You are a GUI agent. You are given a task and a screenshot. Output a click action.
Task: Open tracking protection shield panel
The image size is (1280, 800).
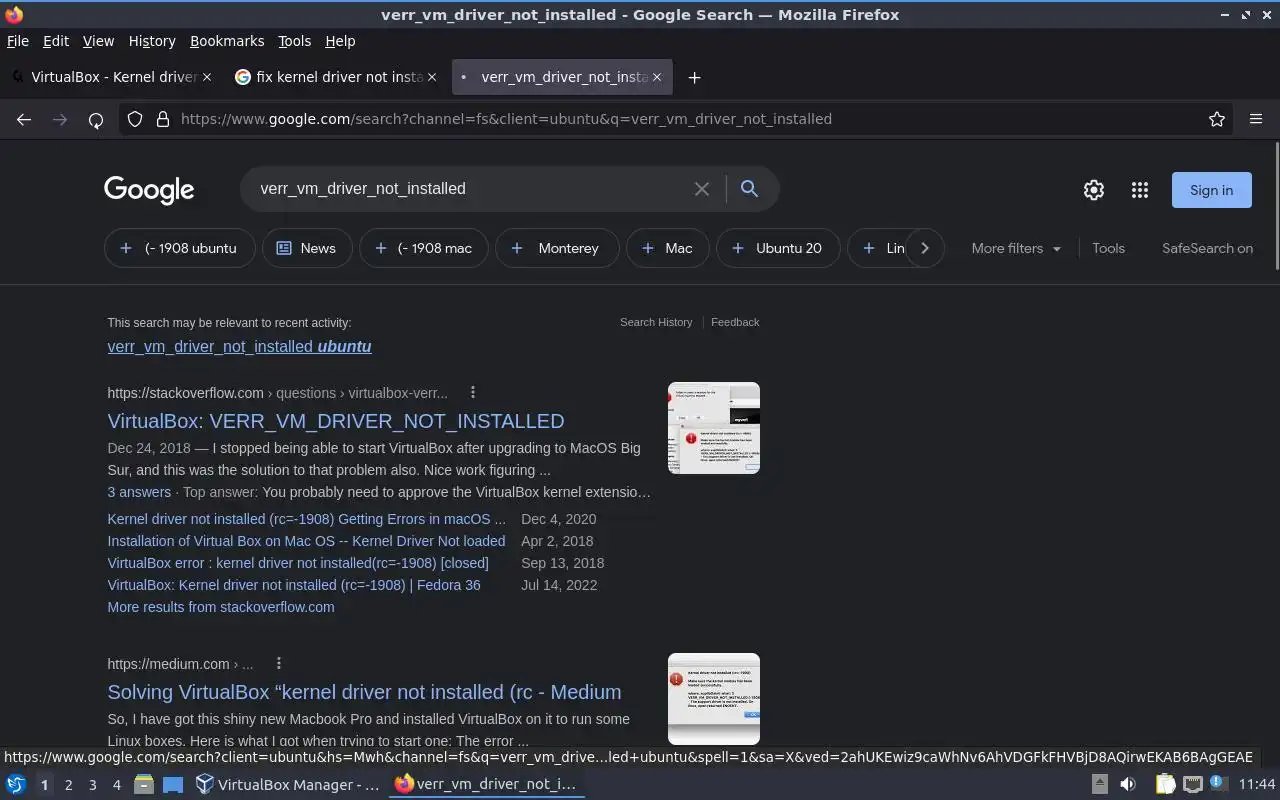pyautogui.click(x=136, y=119)
